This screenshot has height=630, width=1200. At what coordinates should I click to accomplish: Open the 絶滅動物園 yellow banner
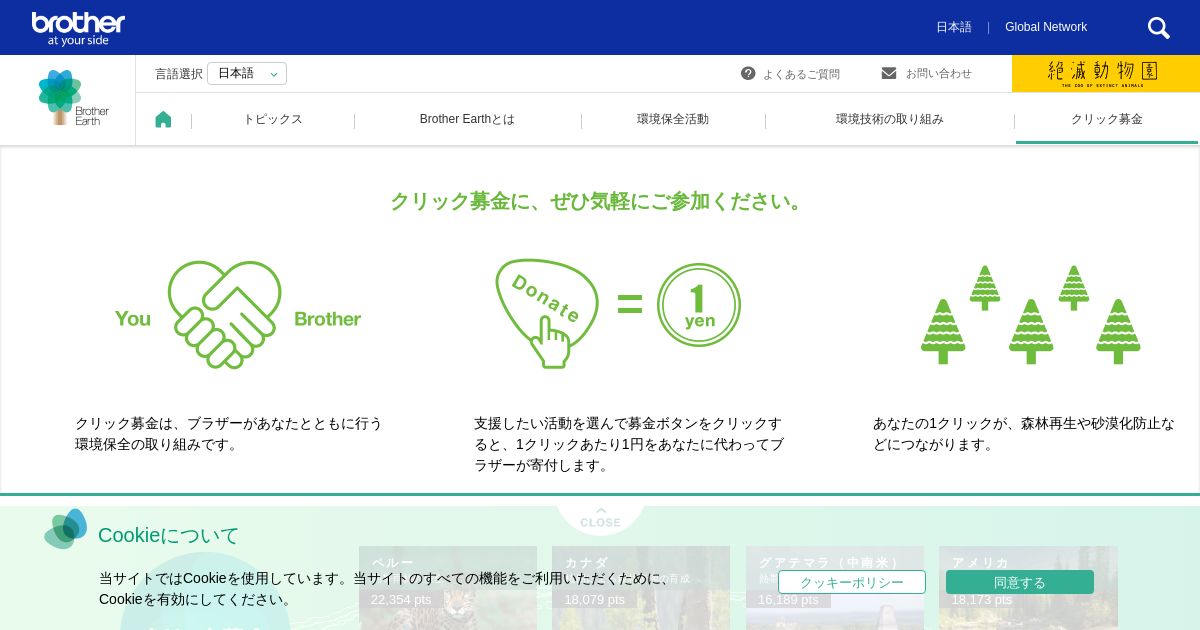click(x=1106, y=73)
